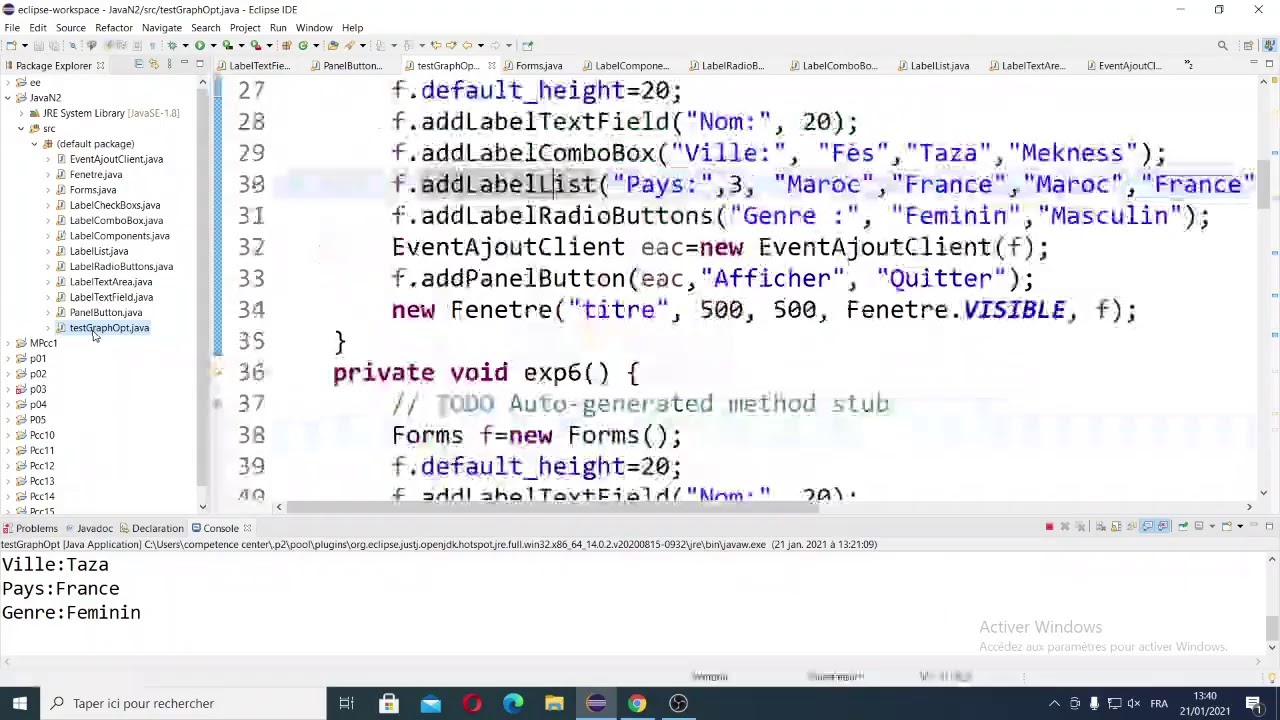Click the Coverage run toolbar icon

point(227,45)
